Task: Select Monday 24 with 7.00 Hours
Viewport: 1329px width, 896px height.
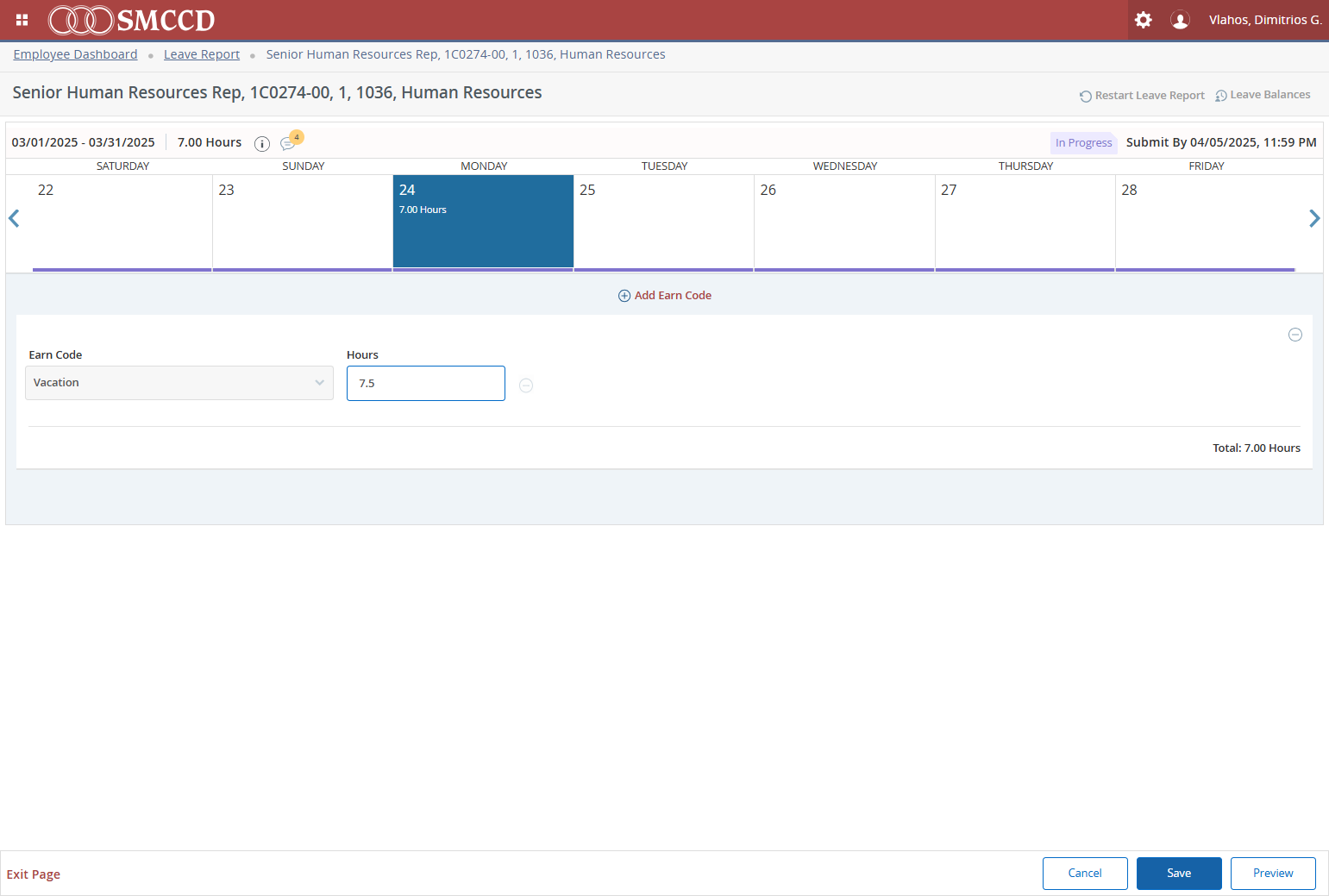Action: click(483, 222)
